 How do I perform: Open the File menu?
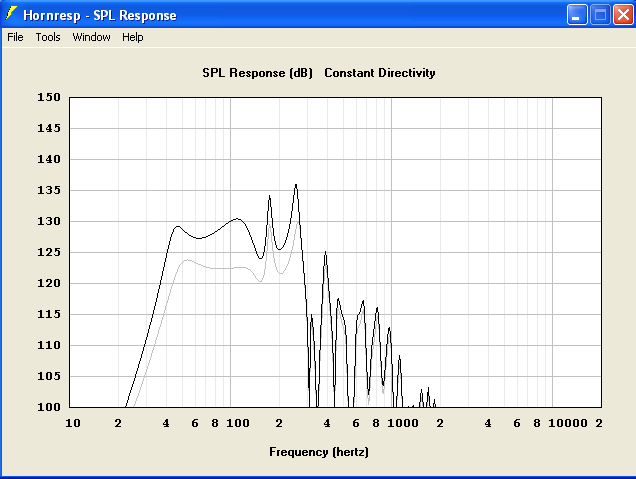(15, 37)
